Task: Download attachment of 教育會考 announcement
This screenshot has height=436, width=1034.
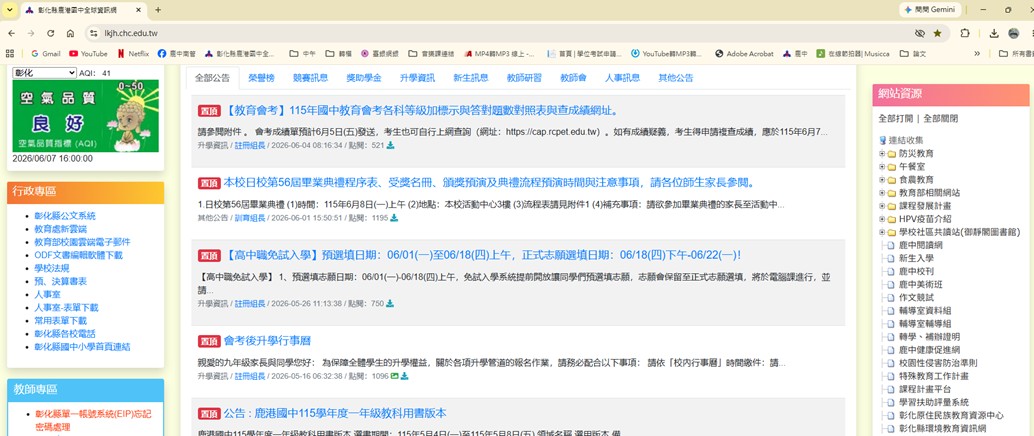Action: coord(391,145)
